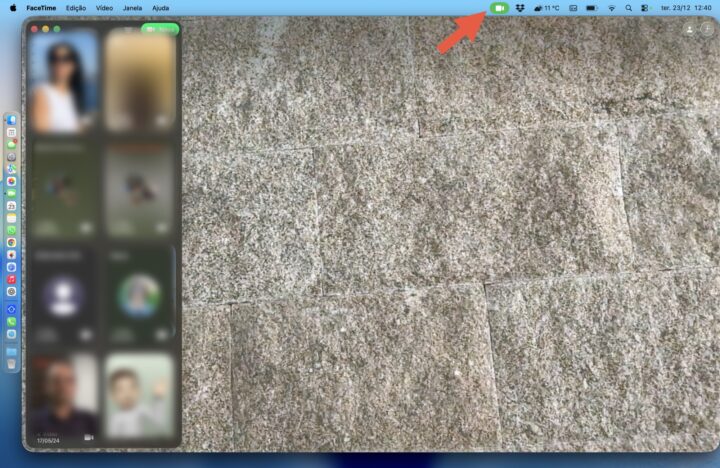Open Control Center from menu bar
The height and width of the screenshot is (468, 720).
645,8
